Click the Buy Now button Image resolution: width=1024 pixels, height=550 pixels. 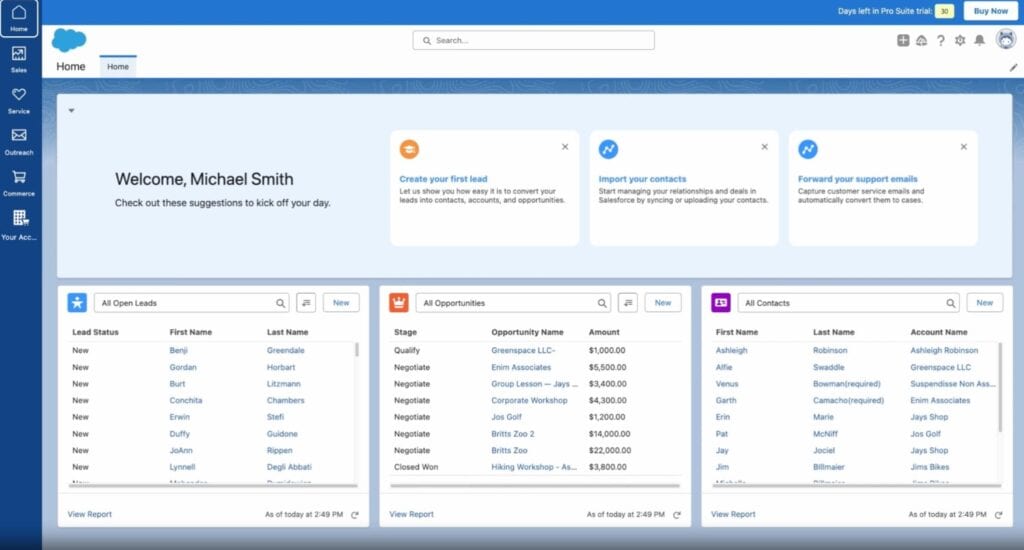tap(990, 11)
